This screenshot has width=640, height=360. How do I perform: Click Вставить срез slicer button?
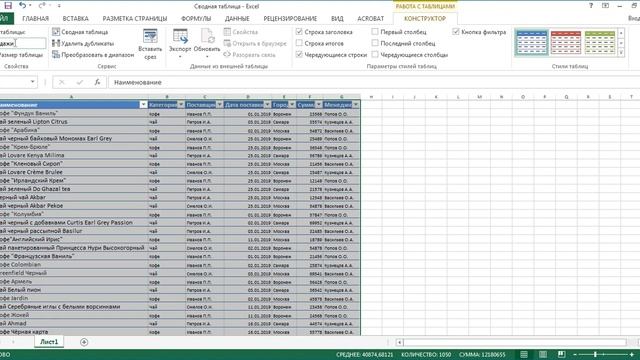[x=150, y=44]
